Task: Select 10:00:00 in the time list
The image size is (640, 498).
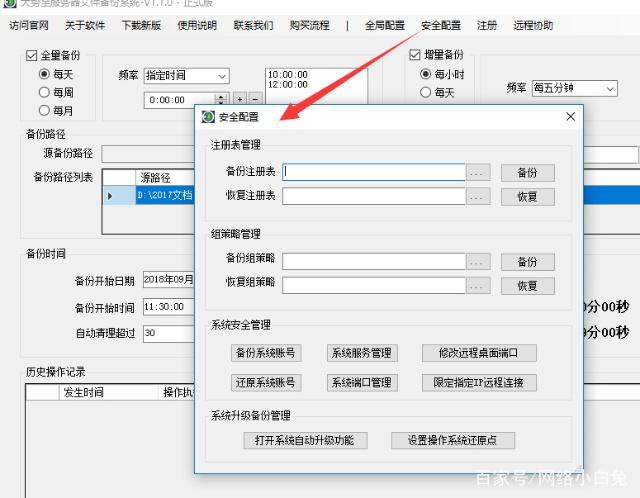Action: pyautogui.click(x=288, y=74)
